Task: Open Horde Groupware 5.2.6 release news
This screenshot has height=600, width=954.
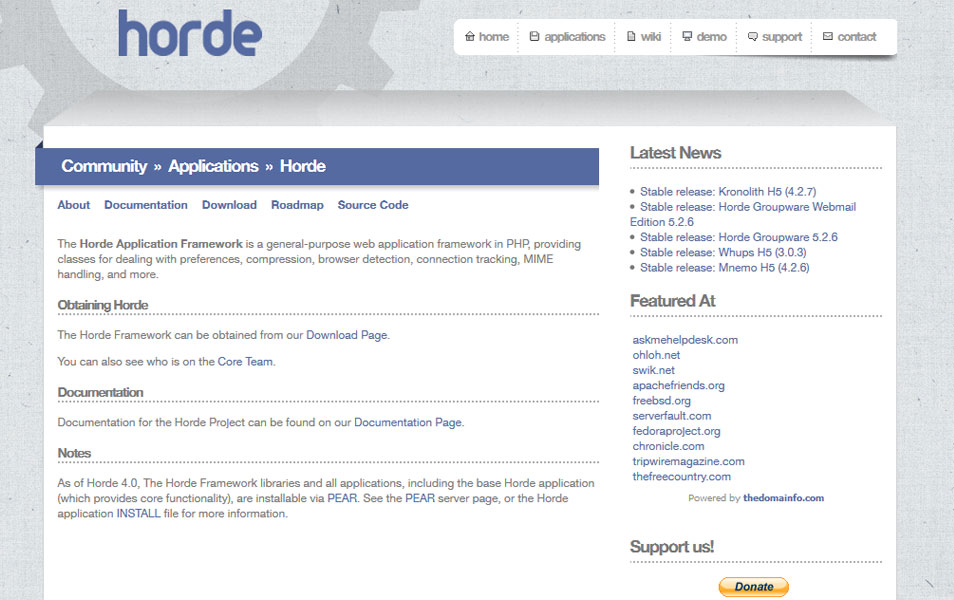Action: point(739,237)
